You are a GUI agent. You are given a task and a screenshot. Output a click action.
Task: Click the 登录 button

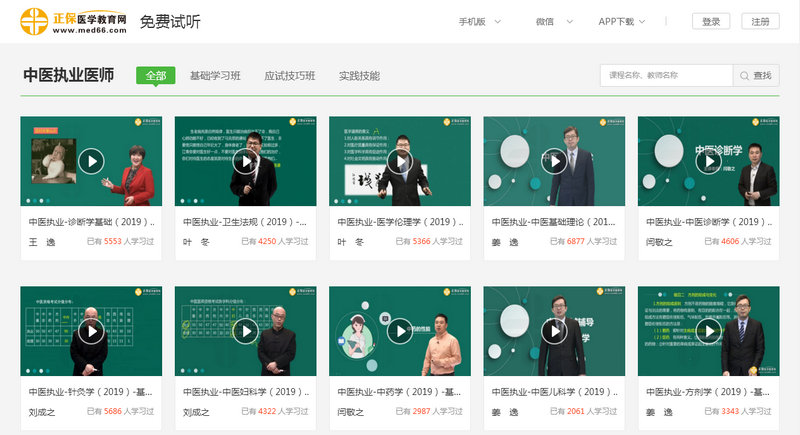710,21
